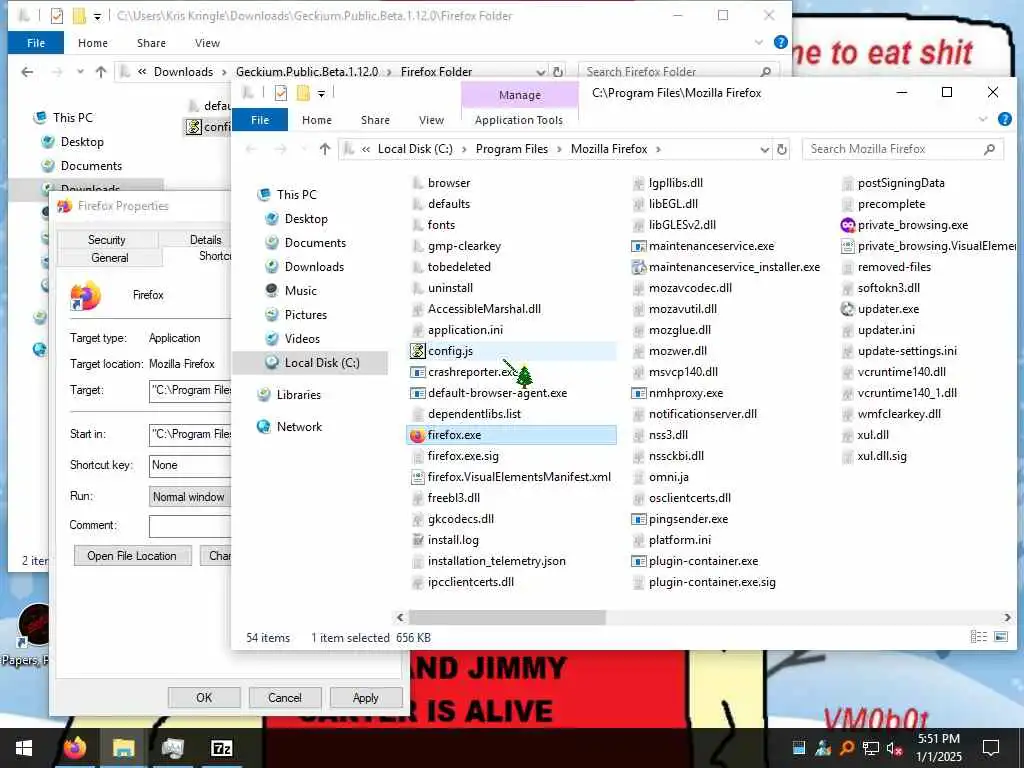Open 7-Zip from the taskbar

tap(221, 748)
